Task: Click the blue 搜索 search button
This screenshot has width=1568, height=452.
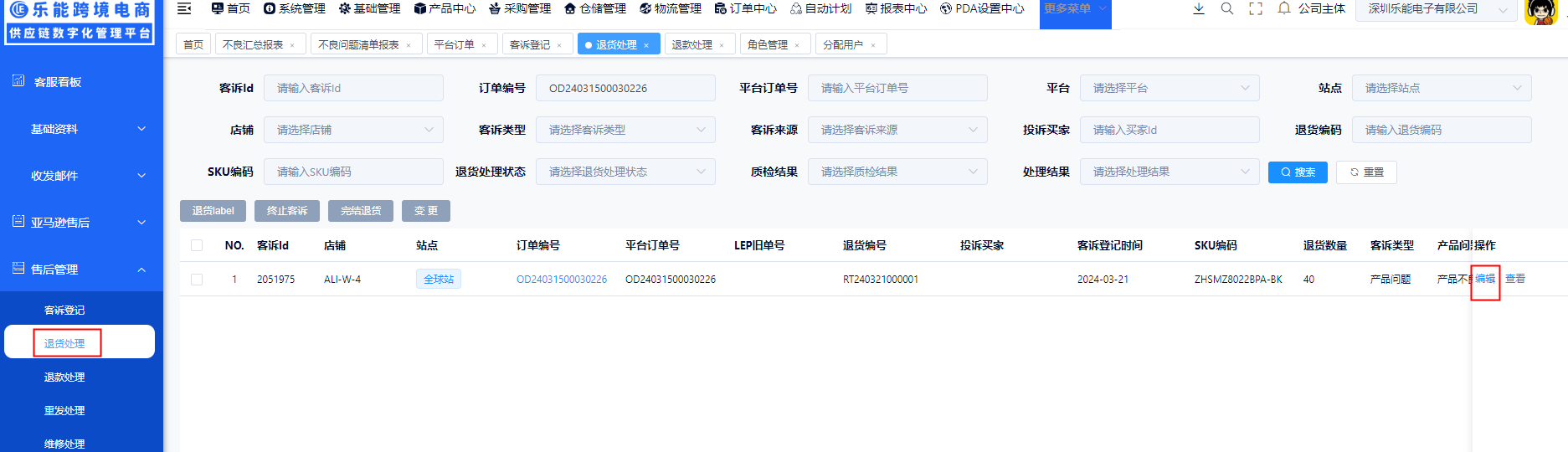Action: (x=1298, y=172)
